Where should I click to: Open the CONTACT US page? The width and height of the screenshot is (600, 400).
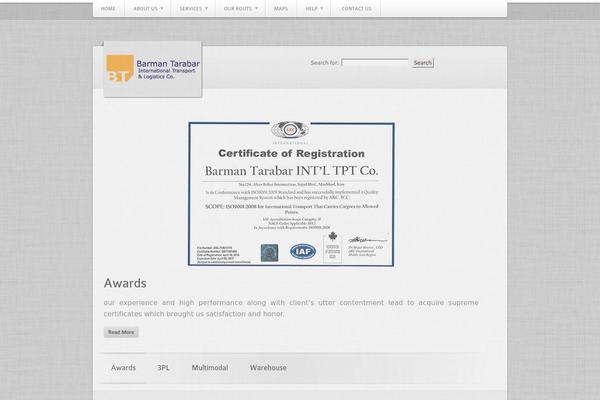(x=356, y=8)
